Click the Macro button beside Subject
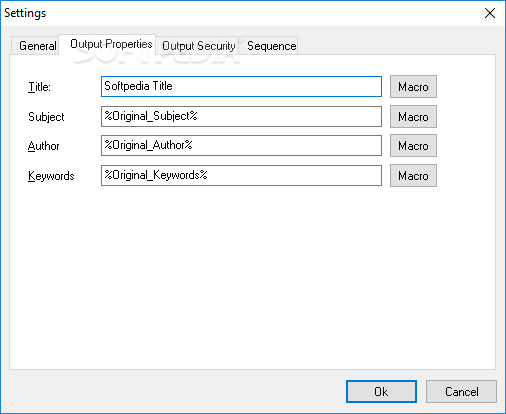 413,117
